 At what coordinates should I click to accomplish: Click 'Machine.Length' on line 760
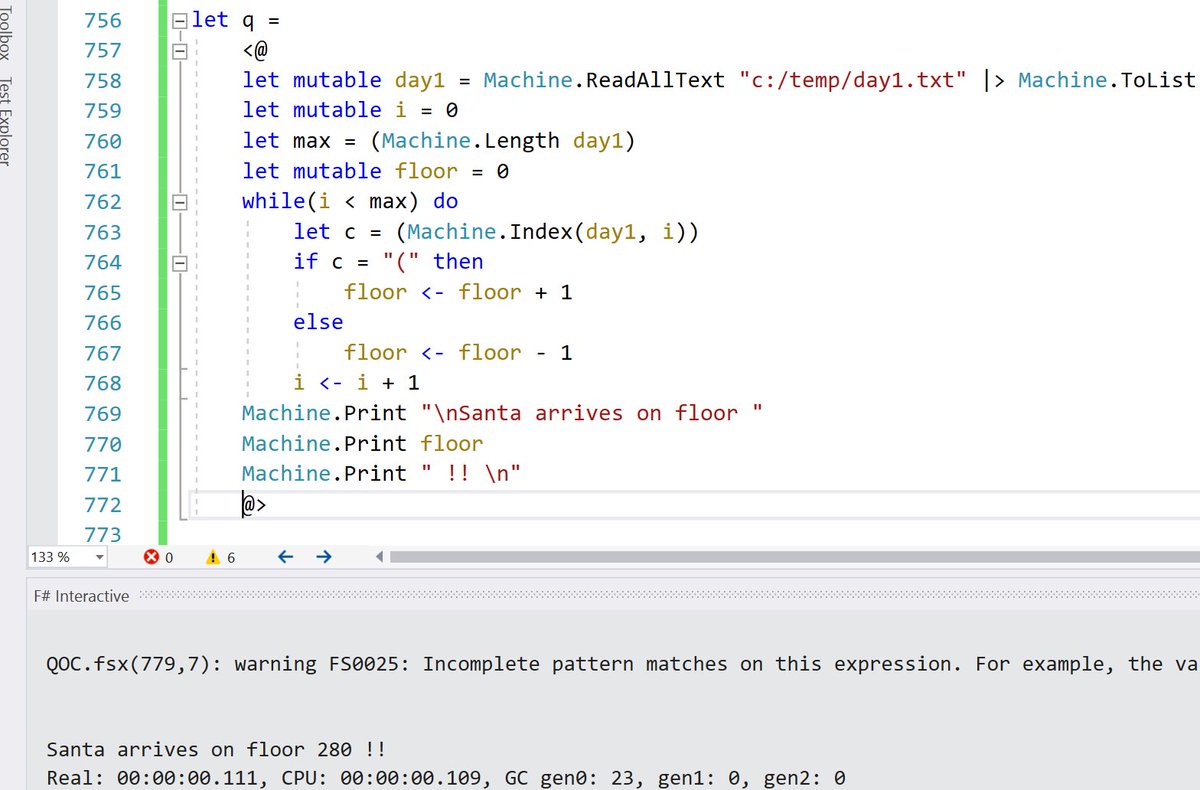point(471,141)
